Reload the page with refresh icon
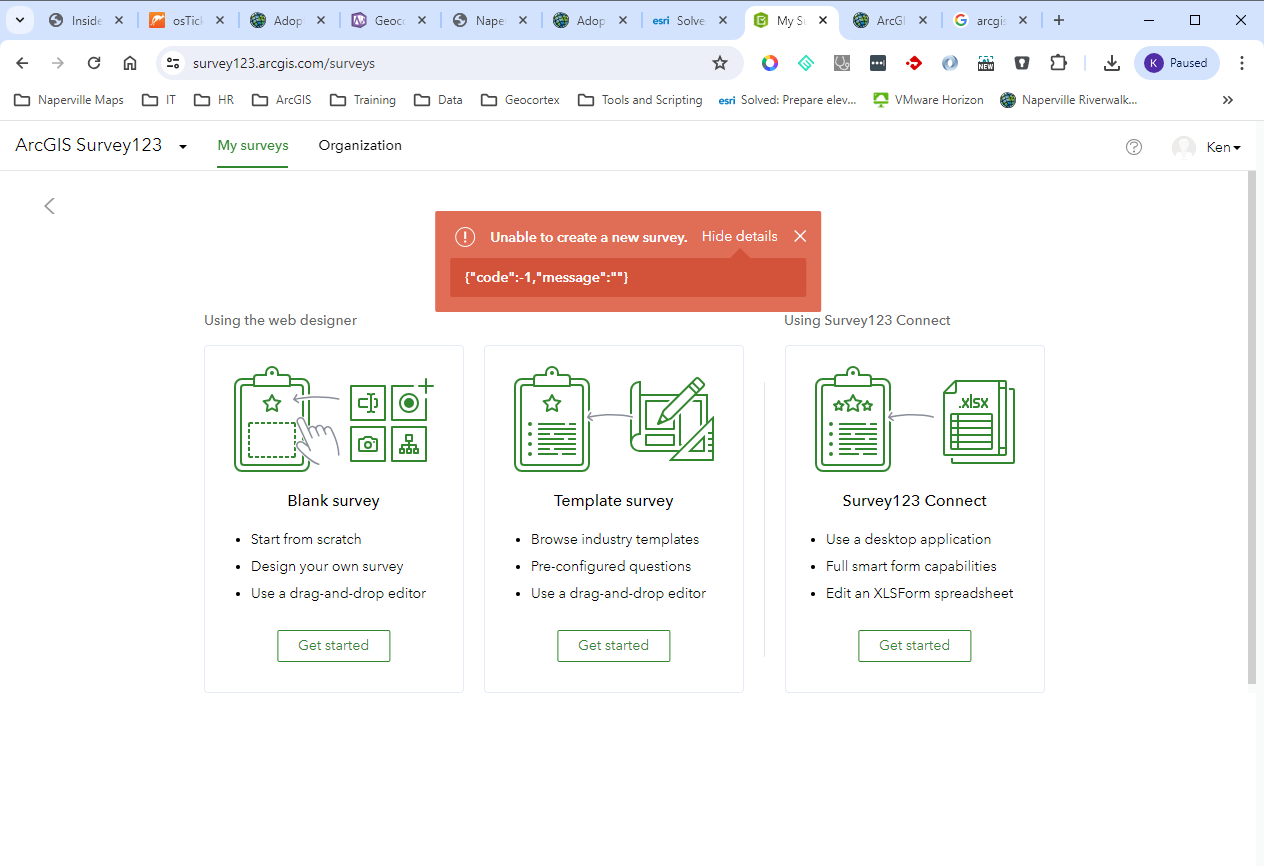 pos(94,63)
